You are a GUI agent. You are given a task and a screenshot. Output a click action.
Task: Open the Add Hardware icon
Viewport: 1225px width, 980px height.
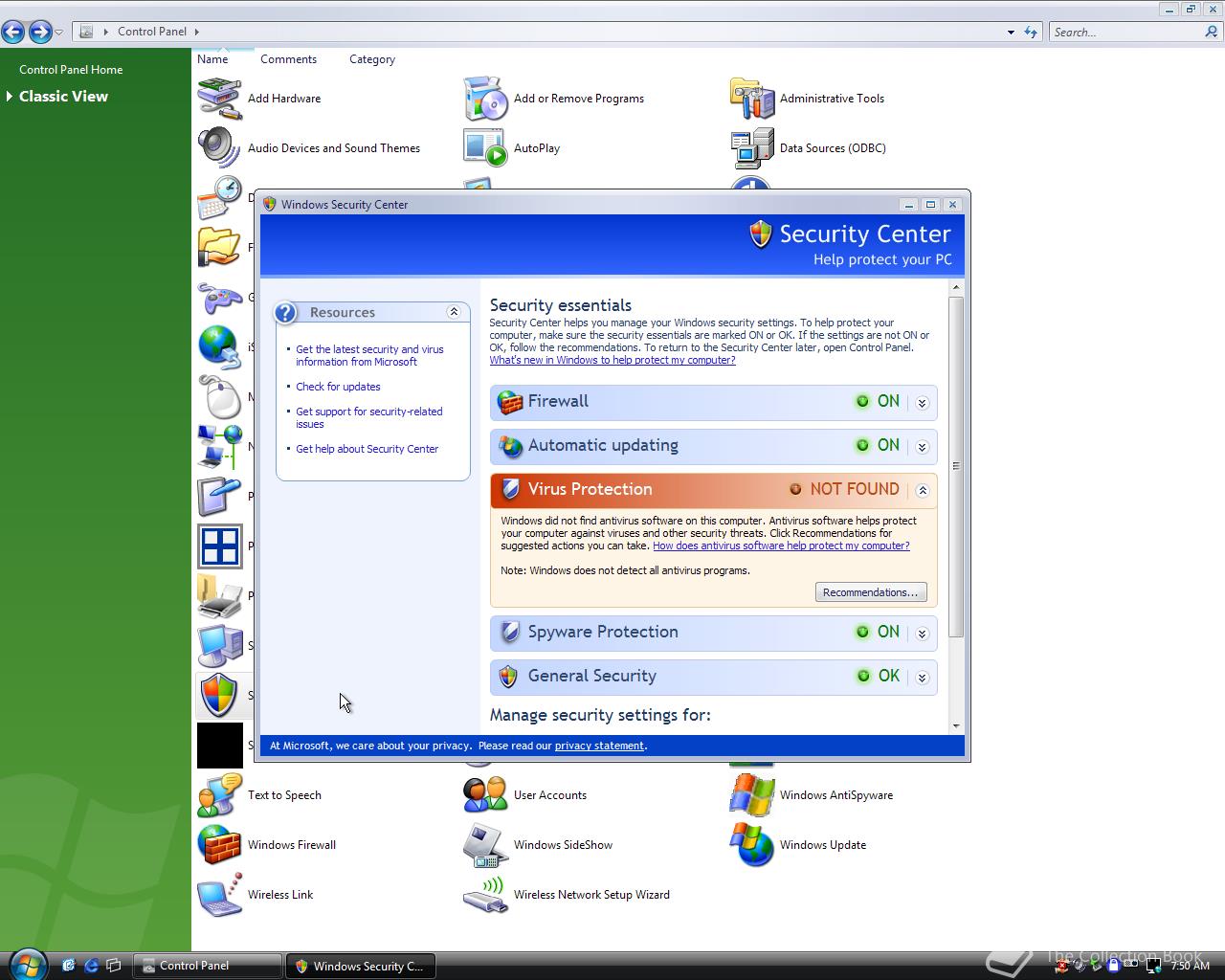tap(219, 99)
